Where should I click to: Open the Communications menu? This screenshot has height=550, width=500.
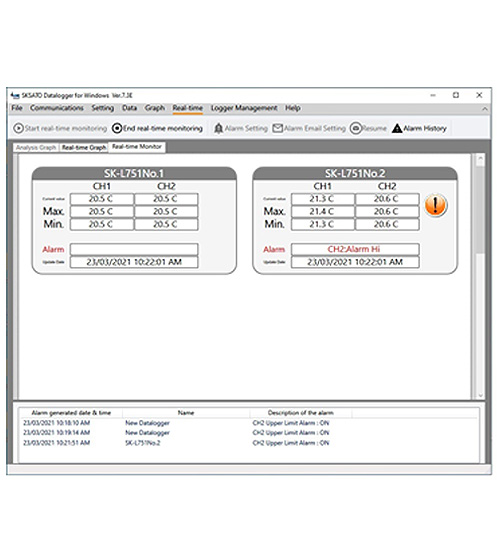pos(56,108)
